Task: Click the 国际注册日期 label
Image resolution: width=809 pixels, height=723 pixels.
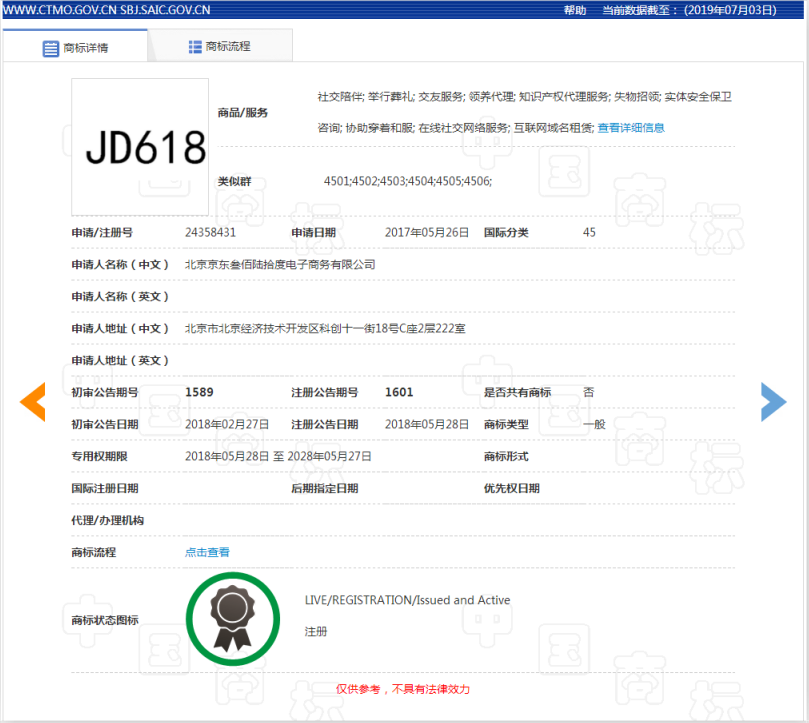Action: click(x=105, y=489)
